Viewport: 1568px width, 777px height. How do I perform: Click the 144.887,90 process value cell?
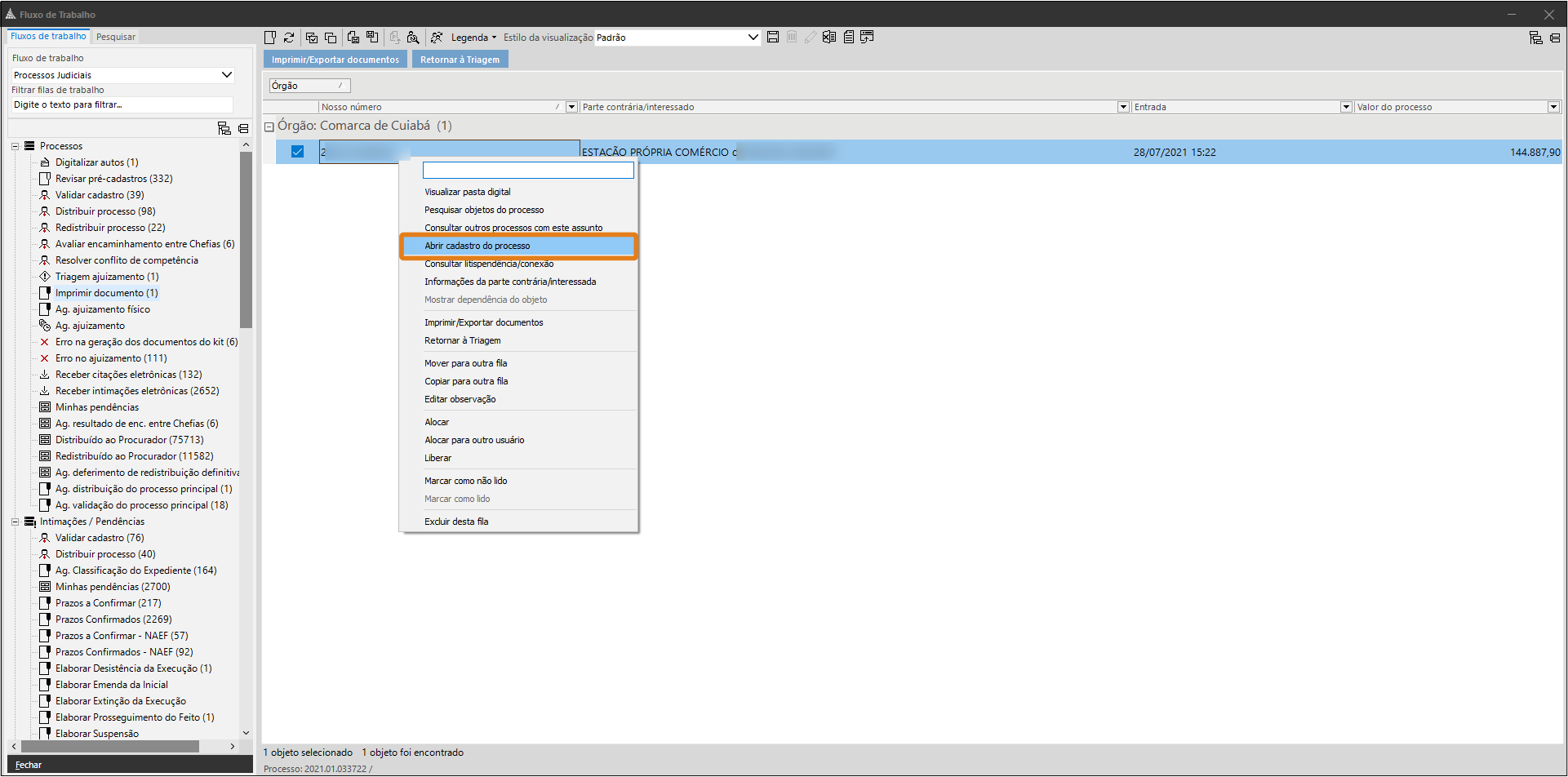pyautogui.click(x=1535, y=153)
